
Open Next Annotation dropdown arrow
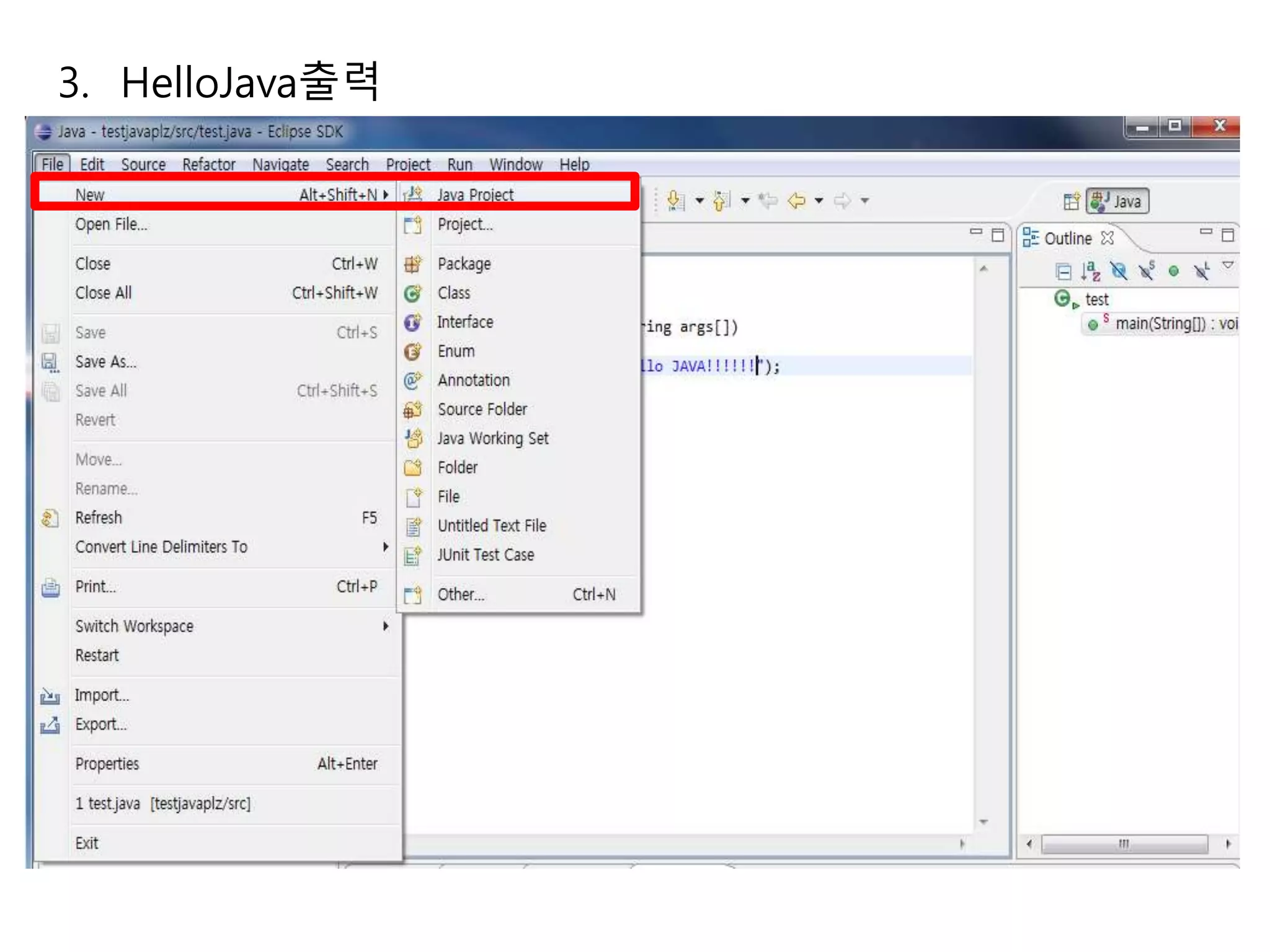click(x=699, y=201)
